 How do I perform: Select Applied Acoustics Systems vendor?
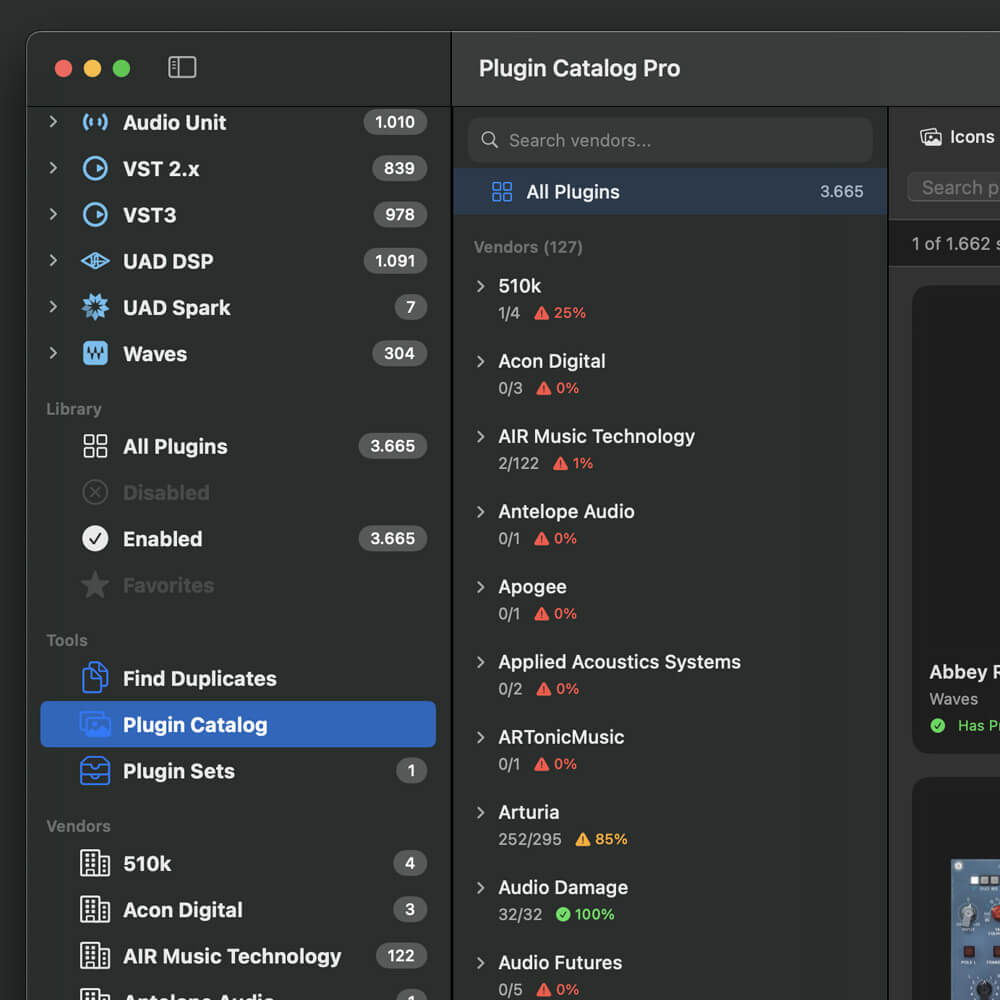[670, 675]
